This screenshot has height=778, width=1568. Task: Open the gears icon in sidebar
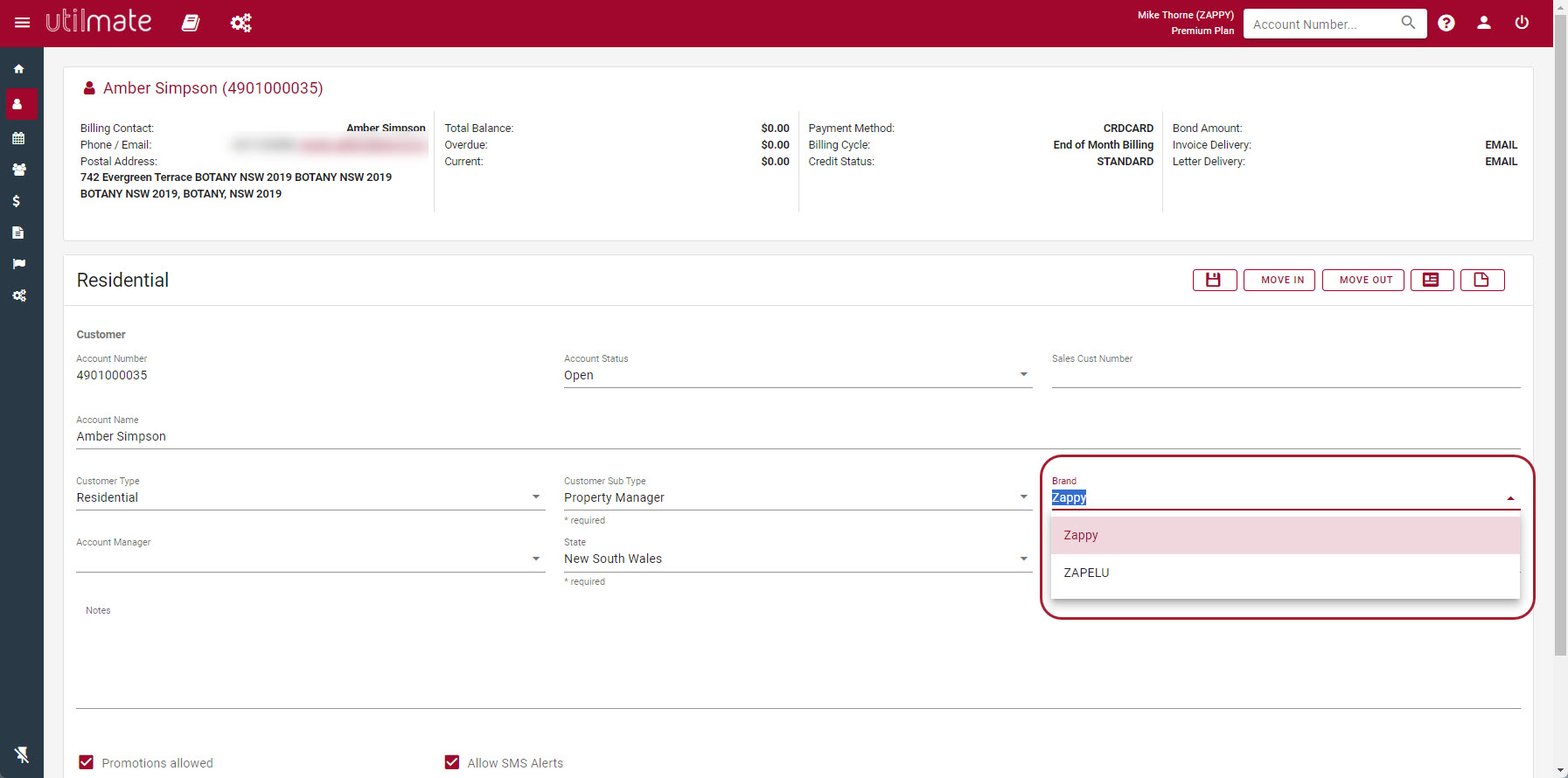pyautogui.click(x=18, y=295)
